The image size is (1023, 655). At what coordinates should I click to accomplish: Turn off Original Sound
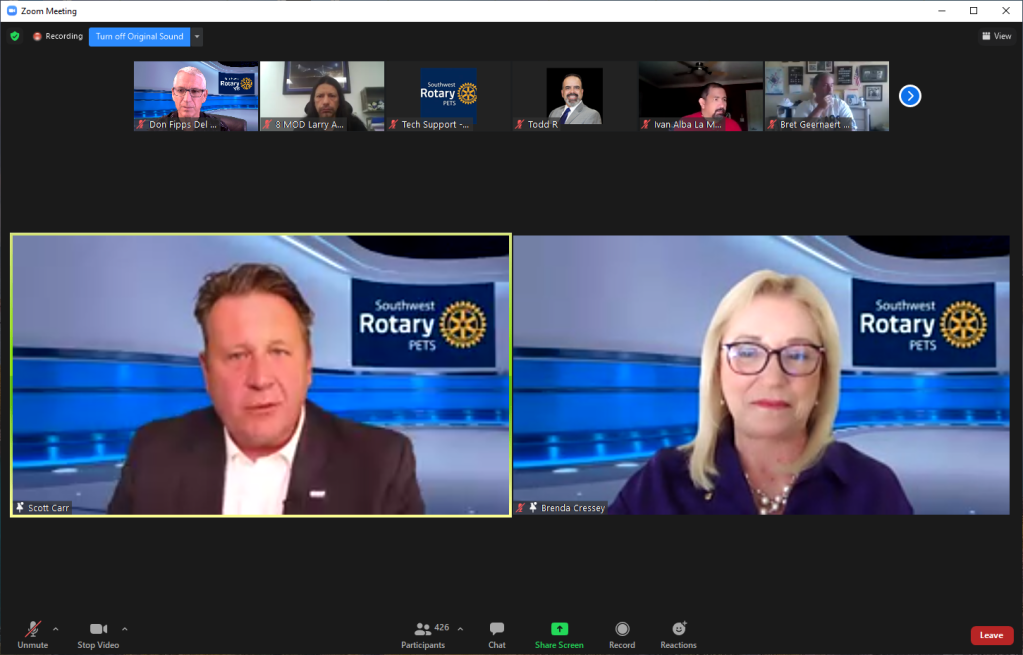[139, 36]
